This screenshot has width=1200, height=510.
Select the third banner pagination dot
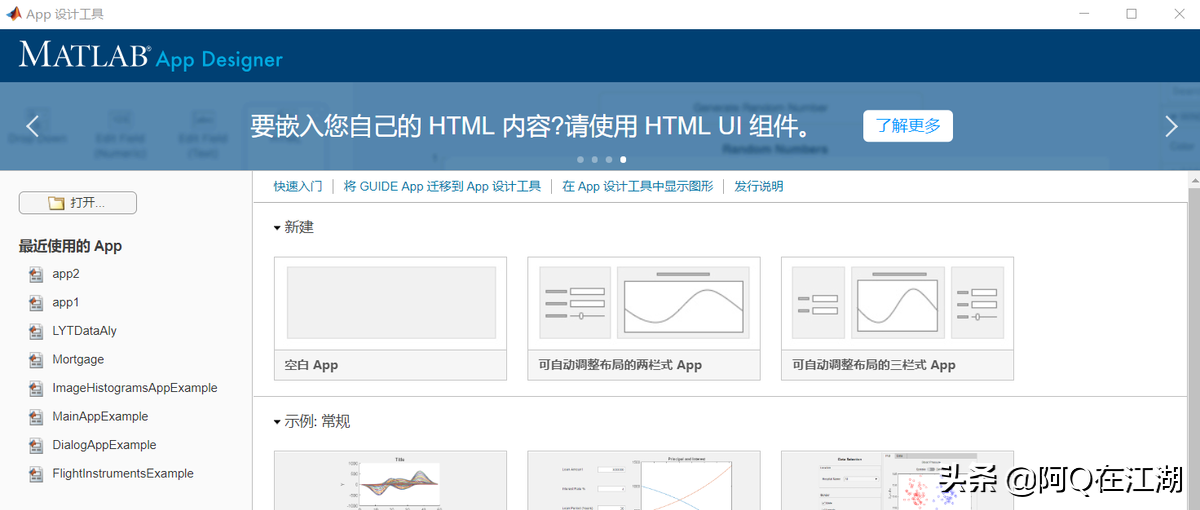609,159
